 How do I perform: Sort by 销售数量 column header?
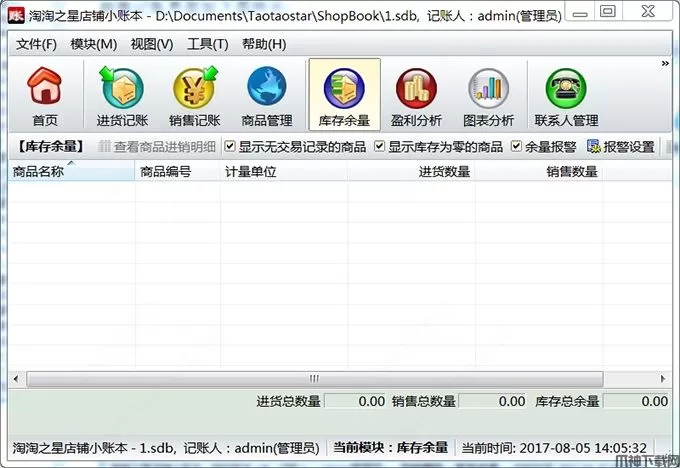point(539,171)
